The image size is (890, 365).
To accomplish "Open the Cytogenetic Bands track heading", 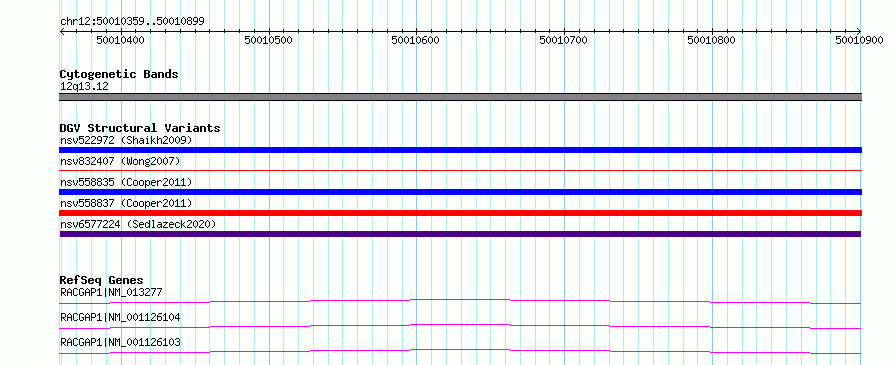I will 119,74.
